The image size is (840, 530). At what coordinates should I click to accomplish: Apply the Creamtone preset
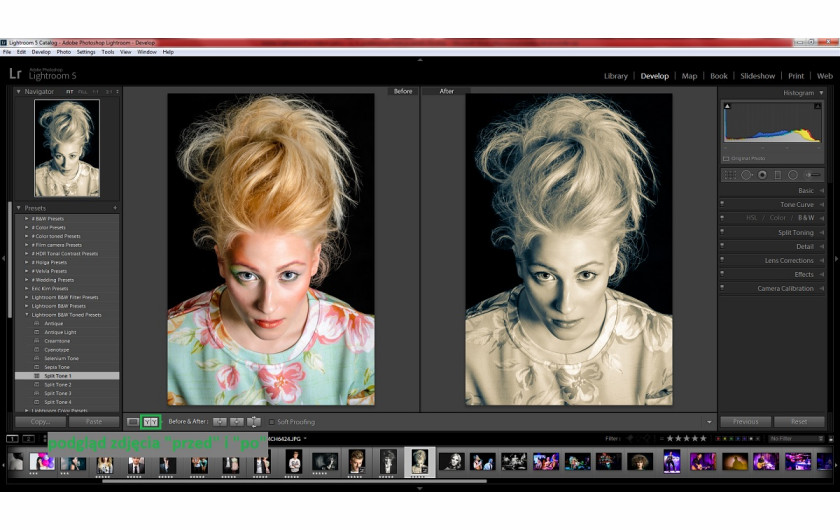(57, 341)
